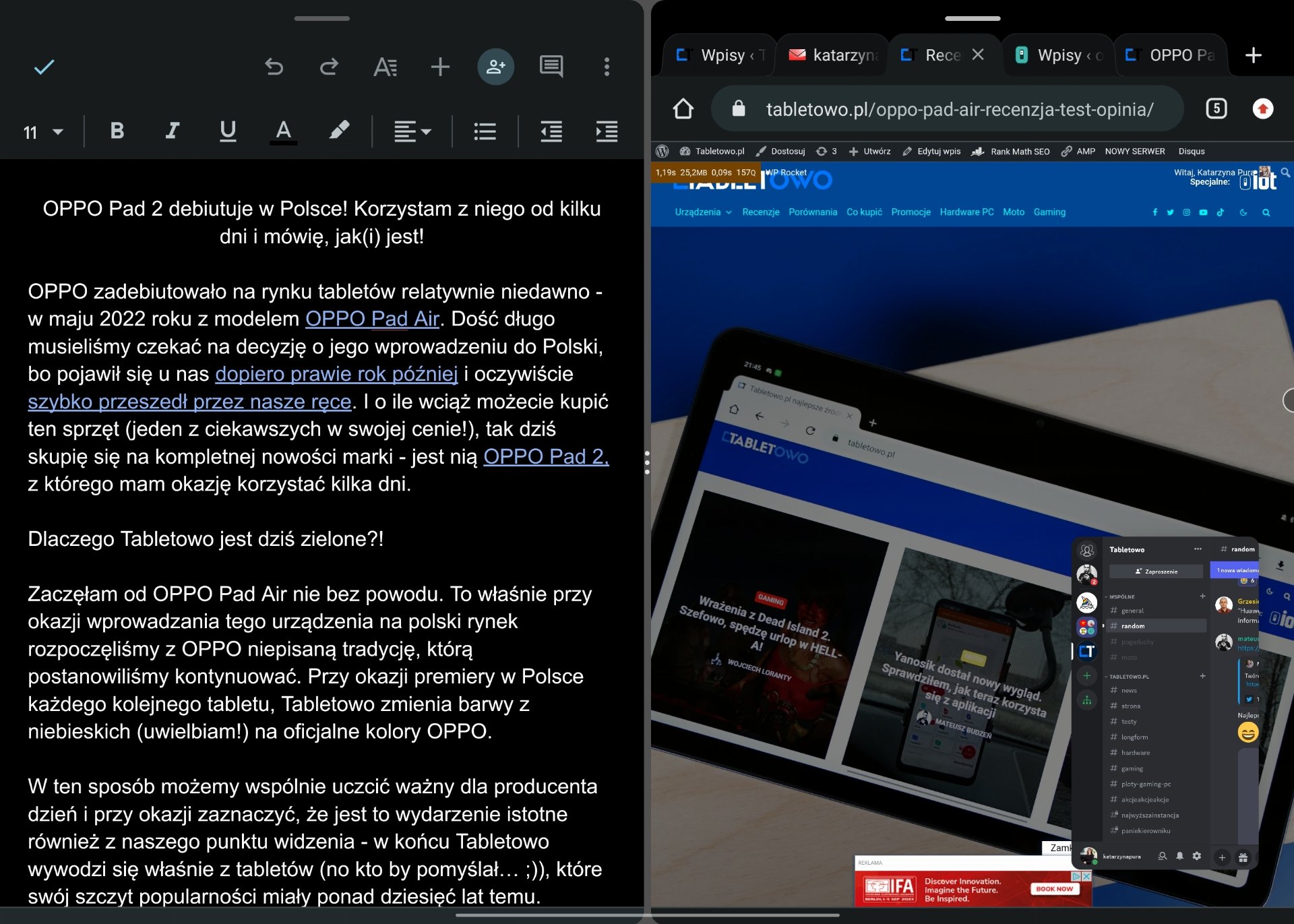
Task: Open Tabletowo Instagram icon
Action: 1186,212
